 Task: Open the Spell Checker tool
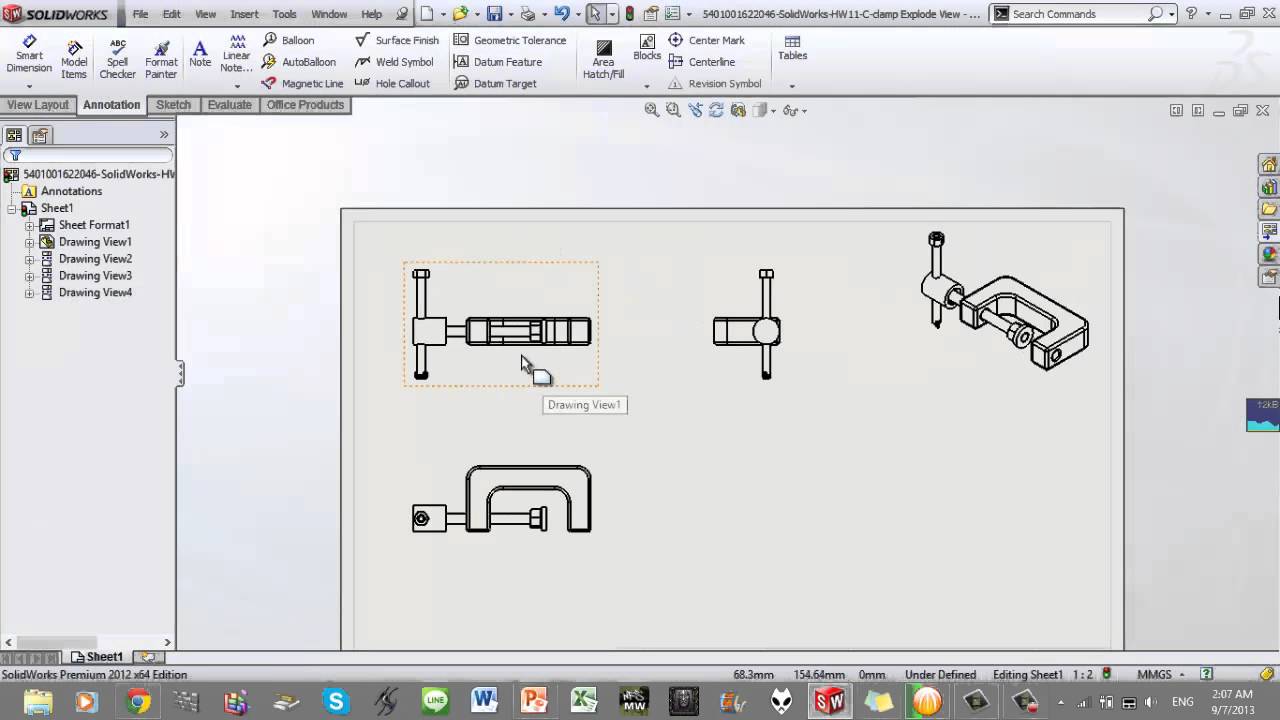(x=117, y=59)
